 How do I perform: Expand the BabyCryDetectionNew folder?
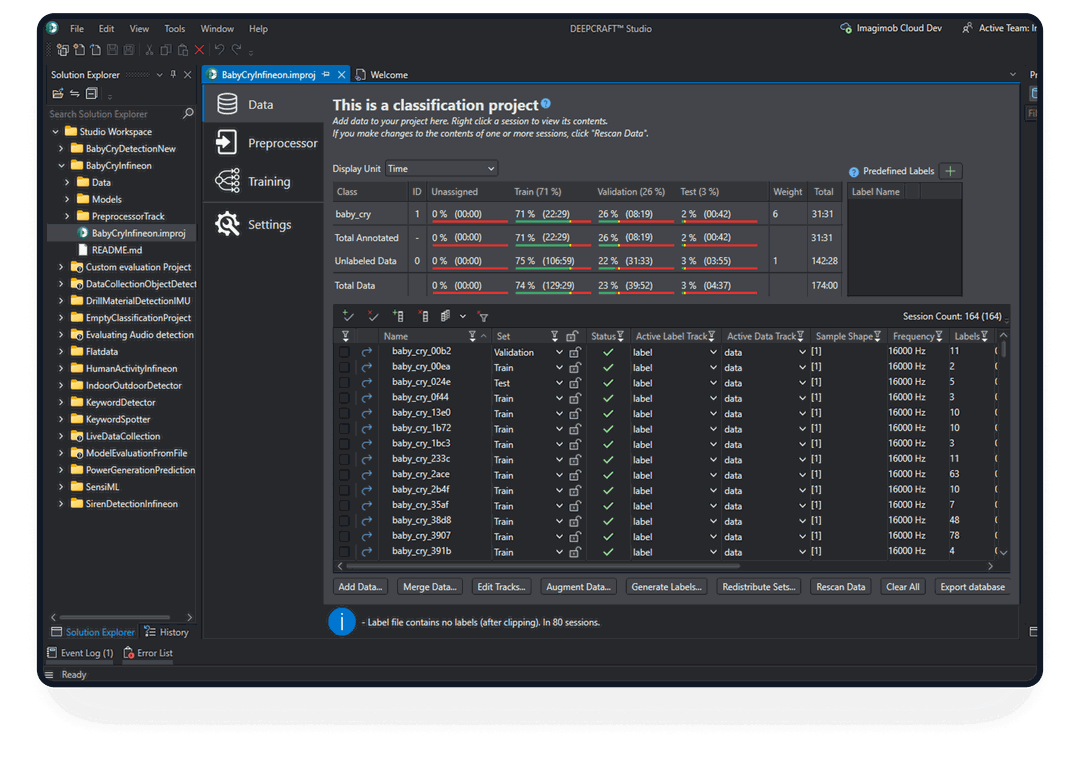(x=62, y=149)
